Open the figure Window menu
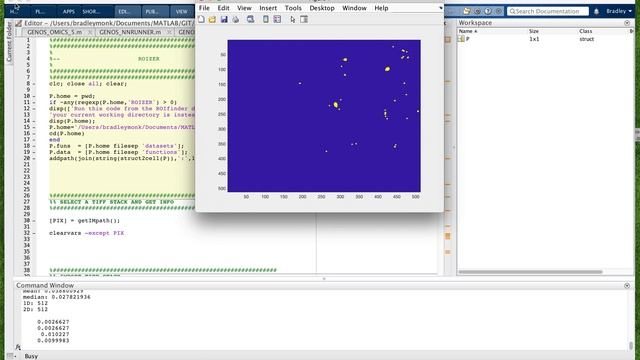 [354, 8]
